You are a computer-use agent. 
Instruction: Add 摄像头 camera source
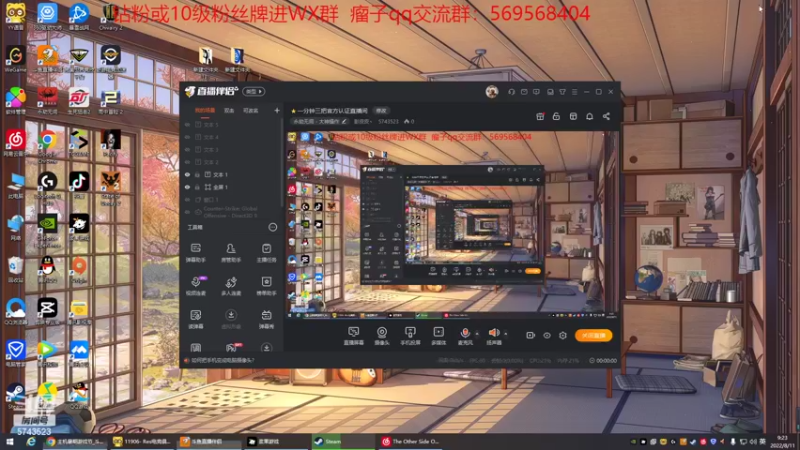pyautogui.click(x=382, y=336)
